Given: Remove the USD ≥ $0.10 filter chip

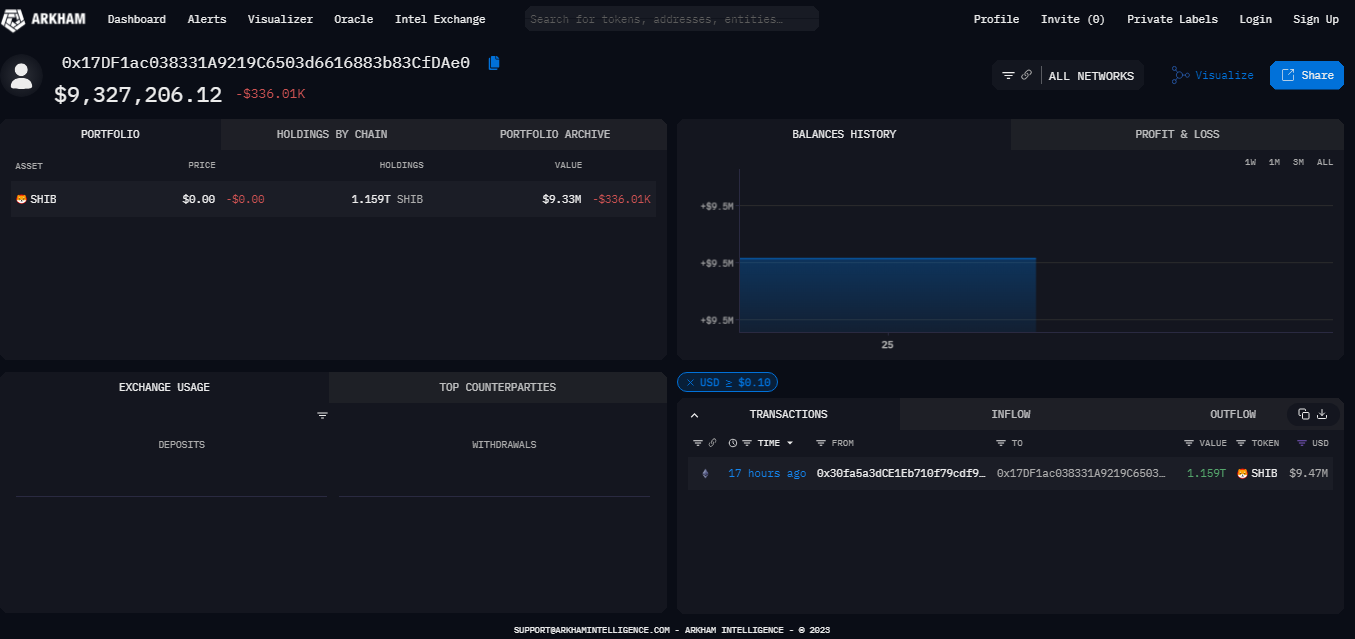Looking at the screenshot, I should coord(690,382).
